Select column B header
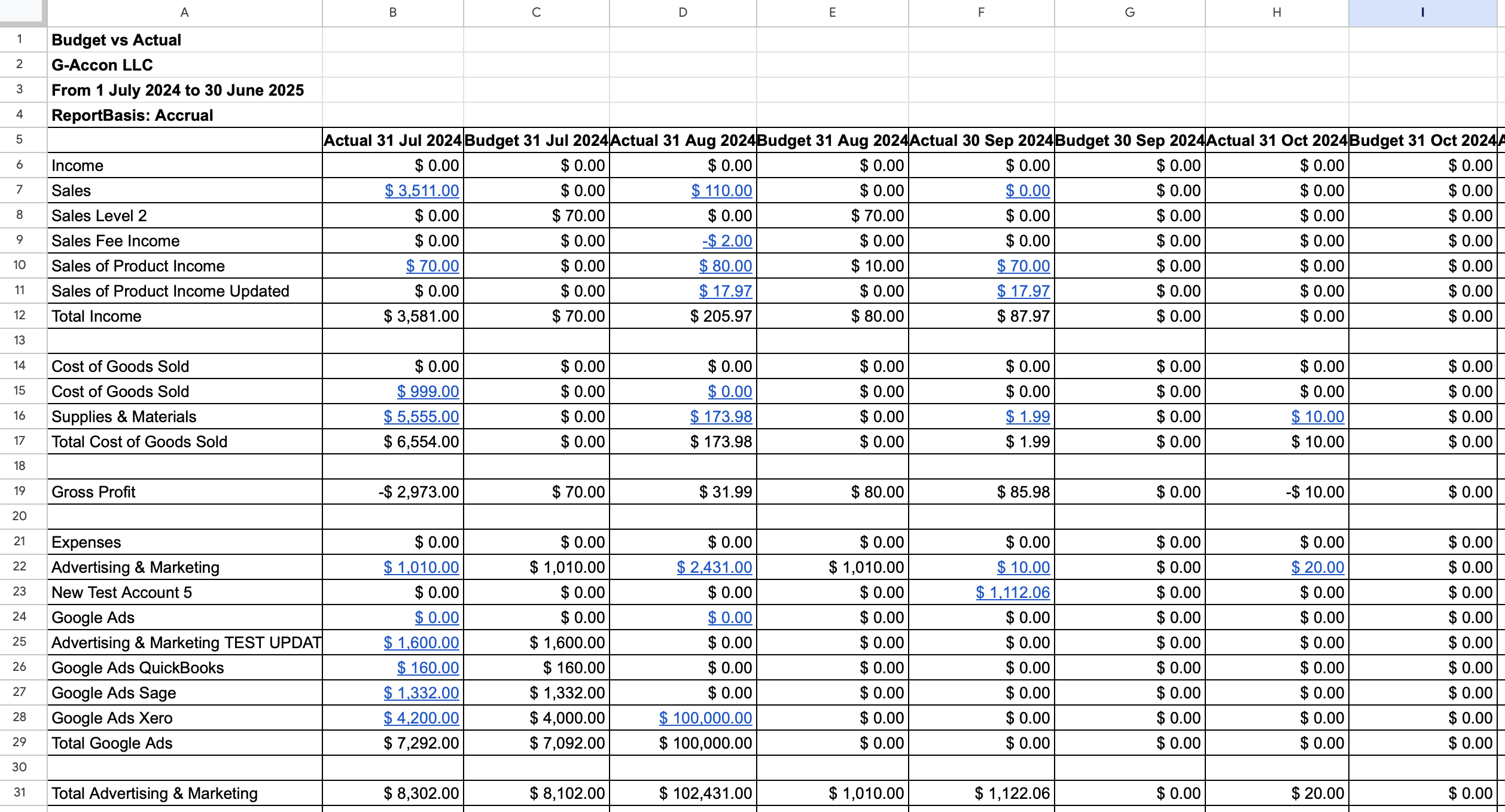The image size is (1505, 812). click(x=393, y=13)
